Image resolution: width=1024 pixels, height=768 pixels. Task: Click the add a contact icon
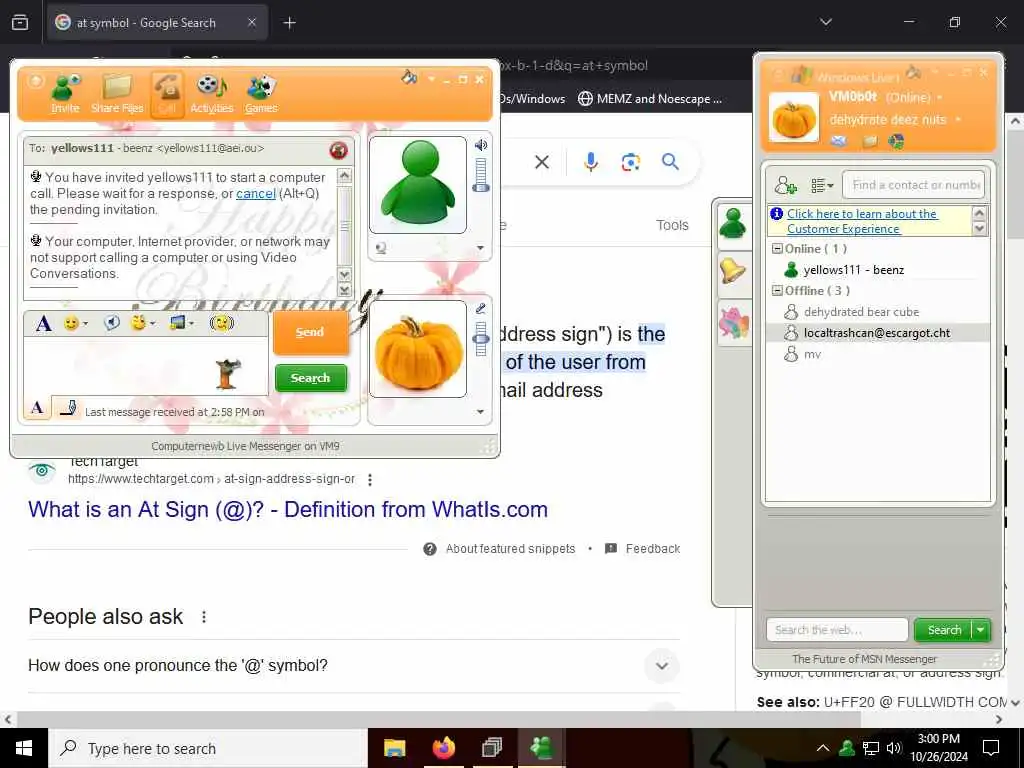pos(786,185)
